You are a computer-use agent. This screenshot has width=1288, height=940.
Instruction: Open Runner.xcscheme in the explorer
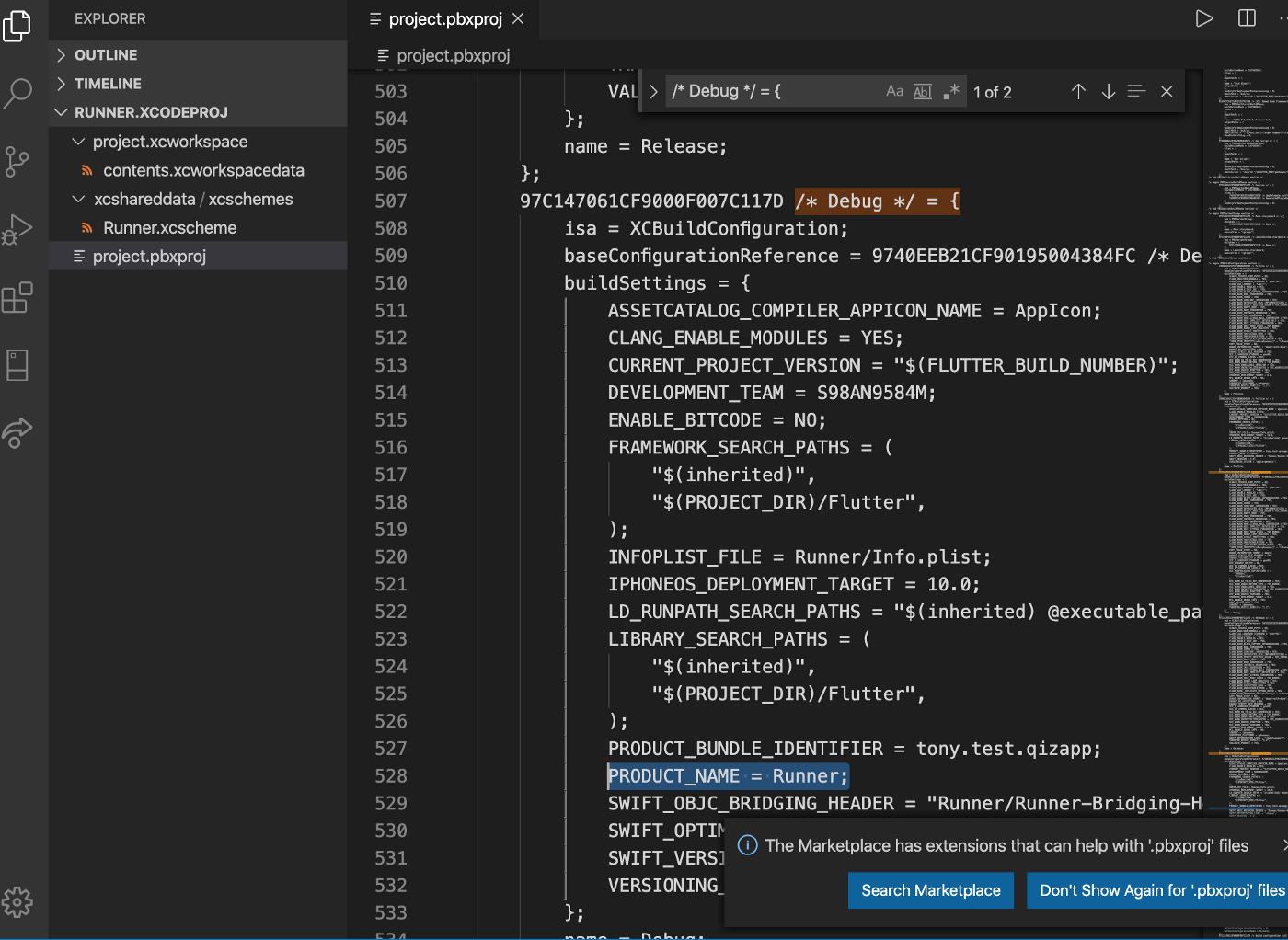169,227
